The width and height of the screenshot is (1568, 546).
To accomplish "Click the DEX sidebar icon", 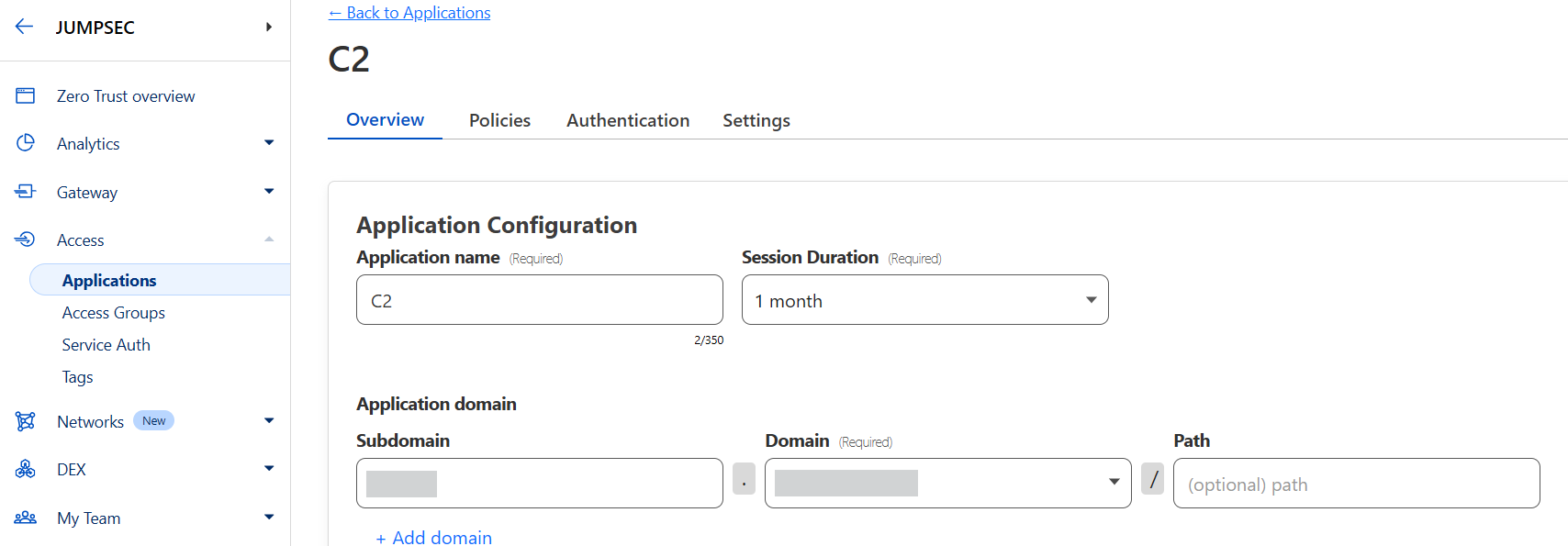I will click(x=26, y=469).
